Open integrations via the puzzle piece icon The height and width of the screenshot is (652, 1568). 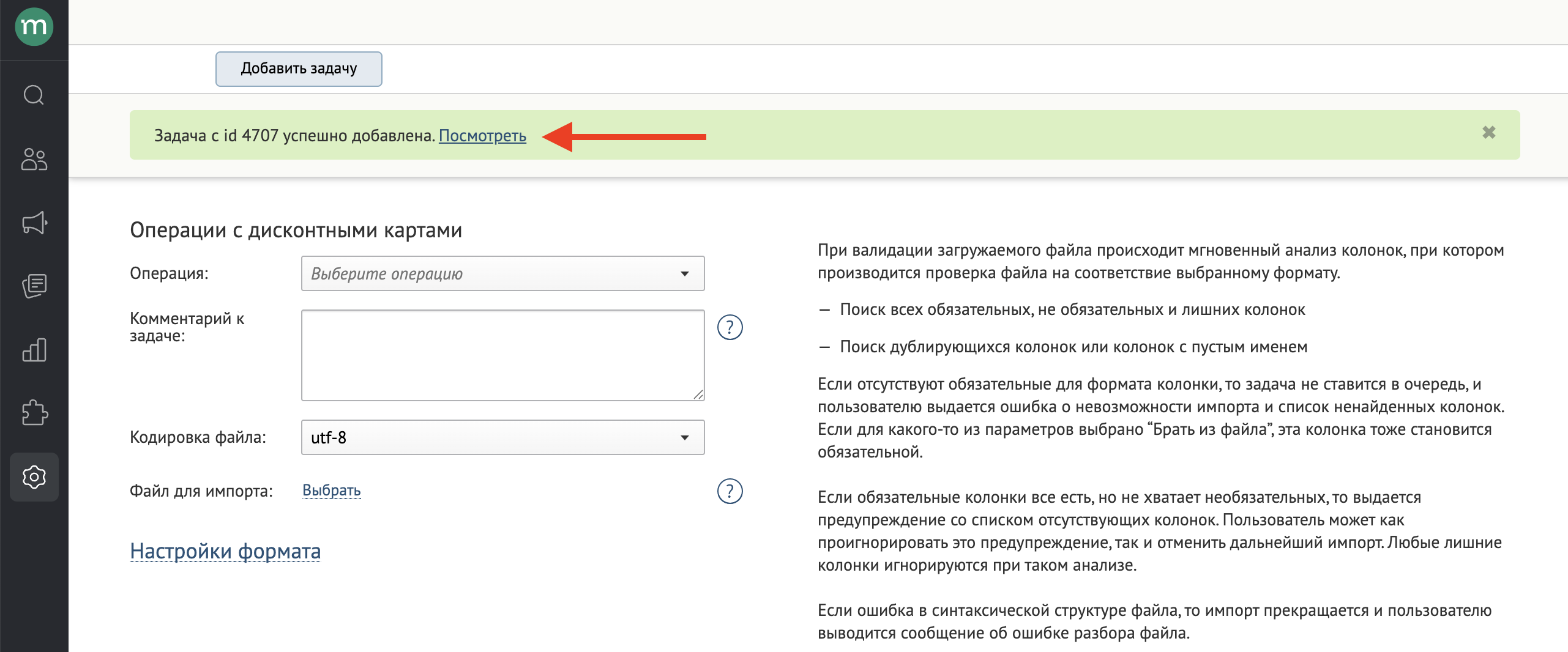tap(34, 413)
